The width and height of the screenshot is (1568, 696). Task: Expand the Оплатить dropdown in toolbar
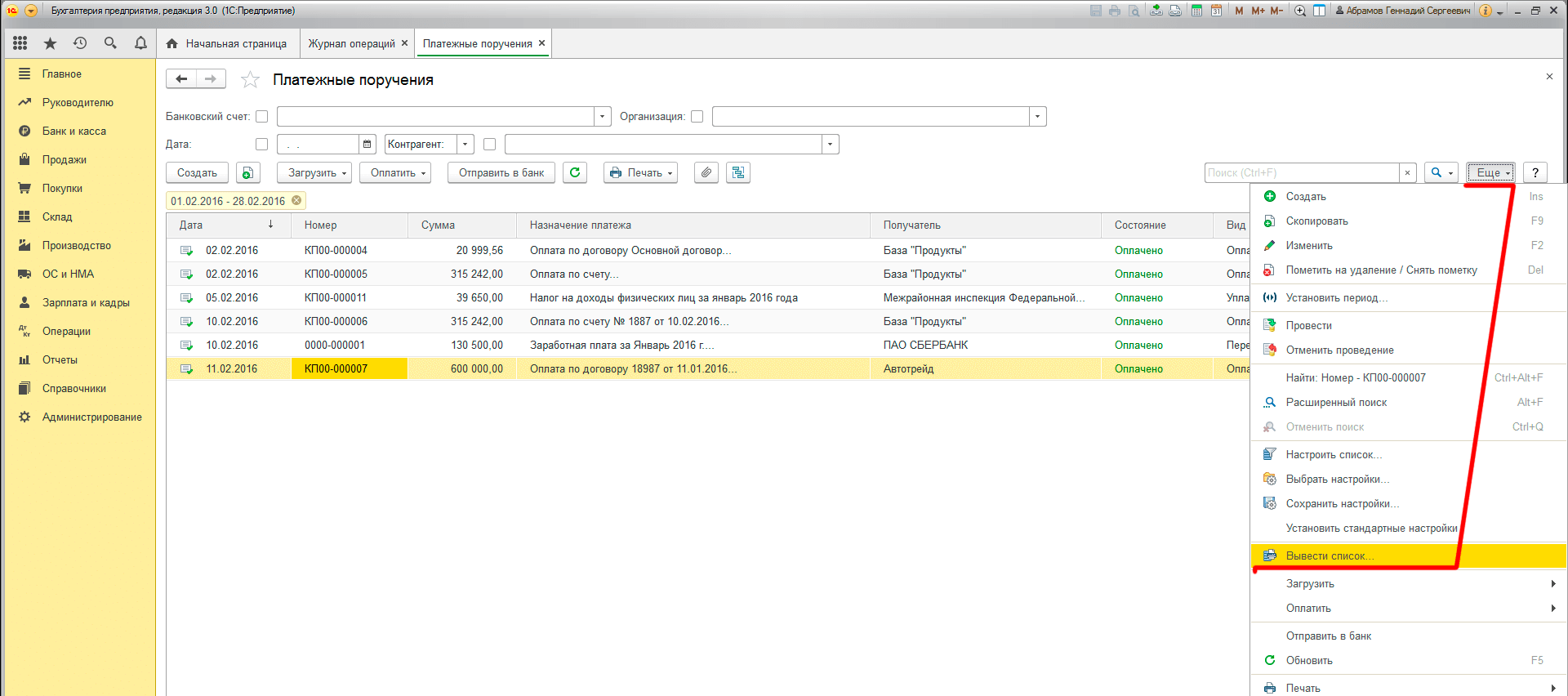398,172
